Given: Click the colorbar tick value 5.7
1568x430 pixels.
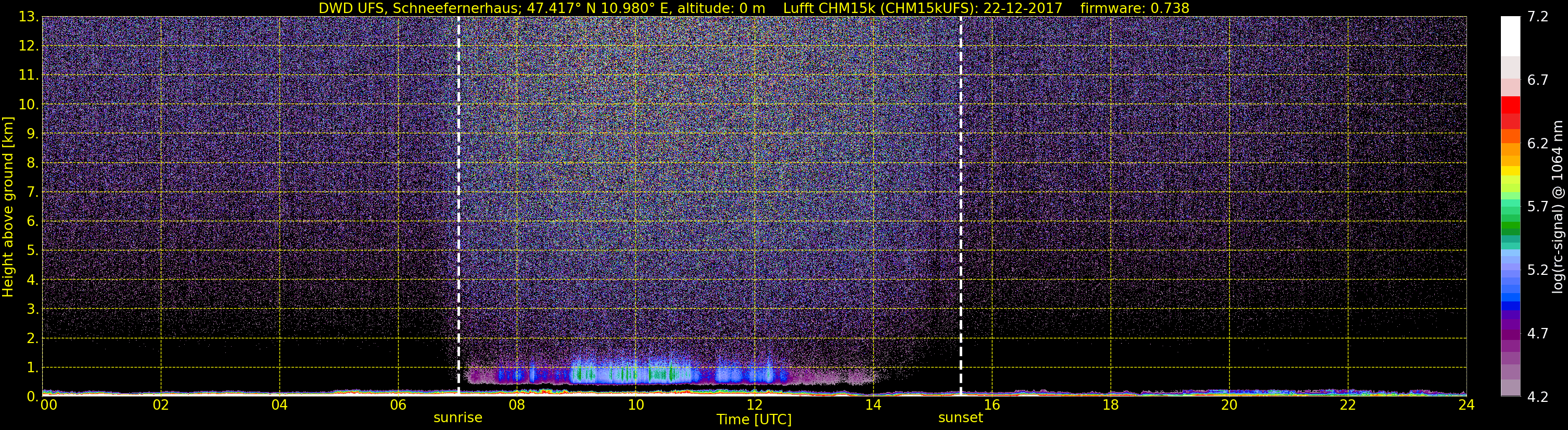Looking at the screenshot, I should (x=1538, y=207).
